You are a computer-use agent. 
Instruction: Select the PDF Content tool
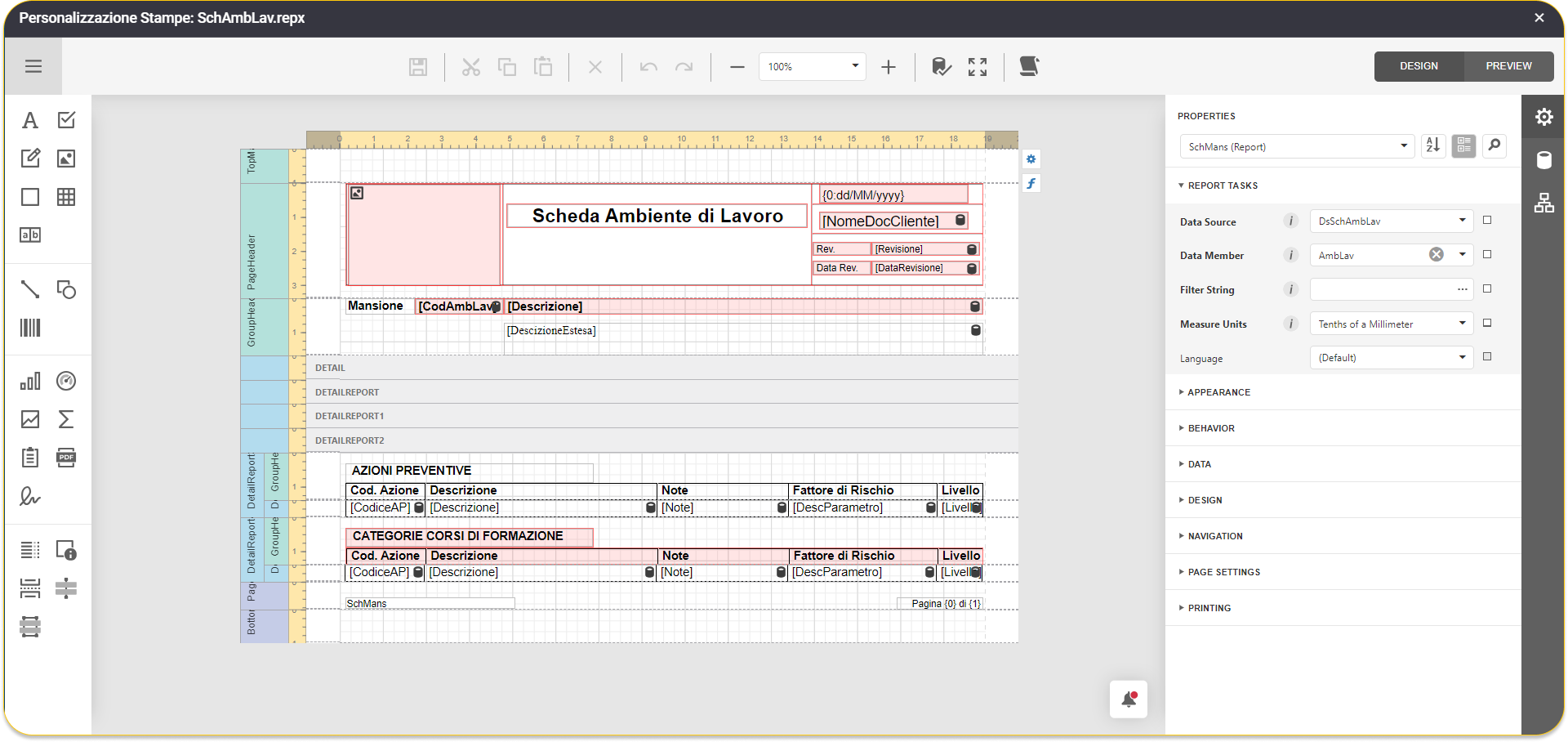pyautogui.click(x=66, y=458)
